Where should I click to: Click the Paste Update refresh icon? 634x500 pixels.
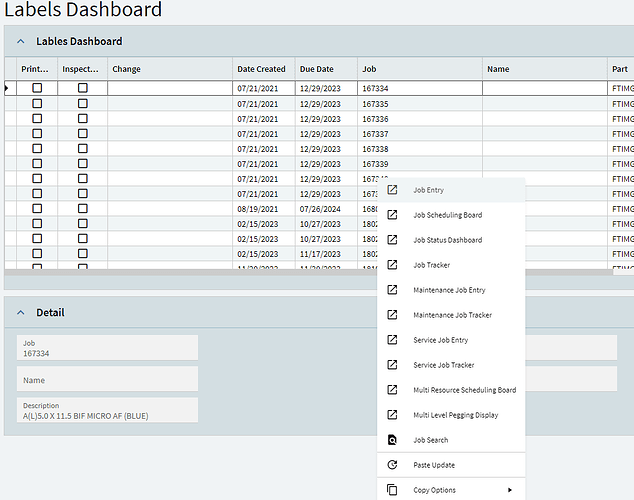(392, 465)
